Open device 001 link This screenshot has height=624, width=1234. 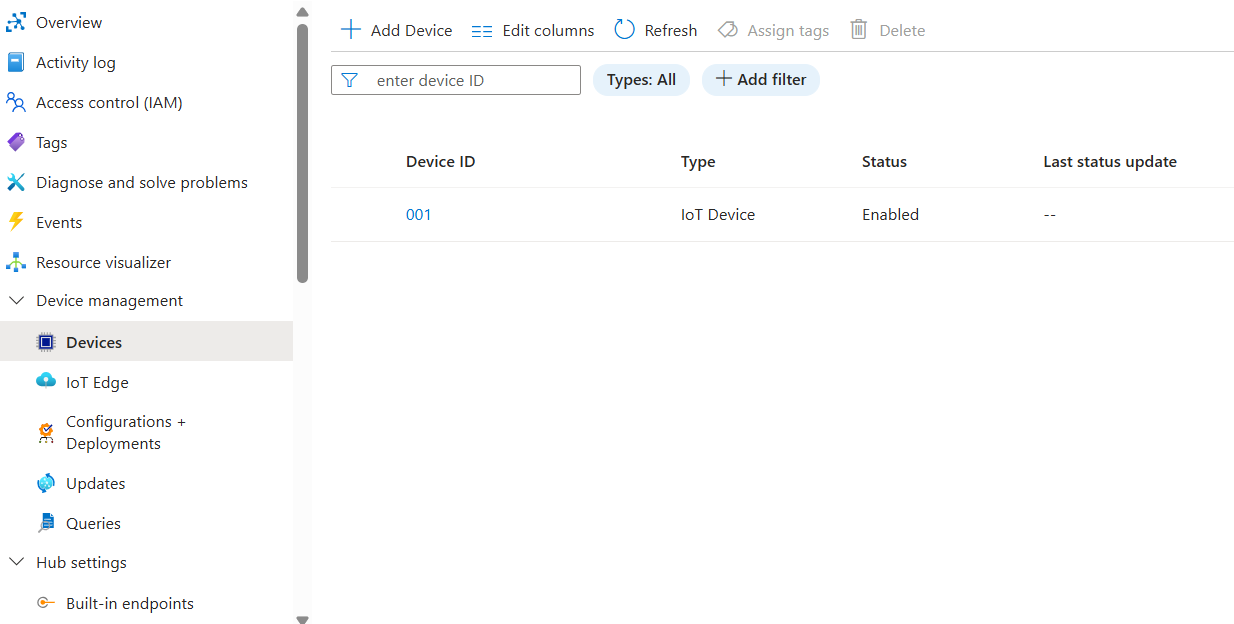click(x=418, y=215)
